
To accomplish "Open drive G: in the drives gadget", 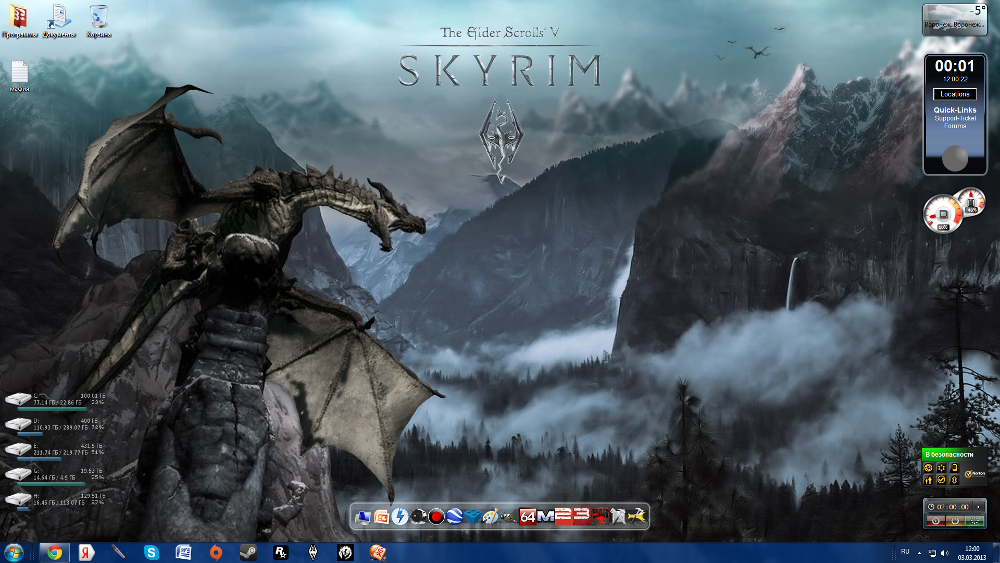I will (18, 474).
